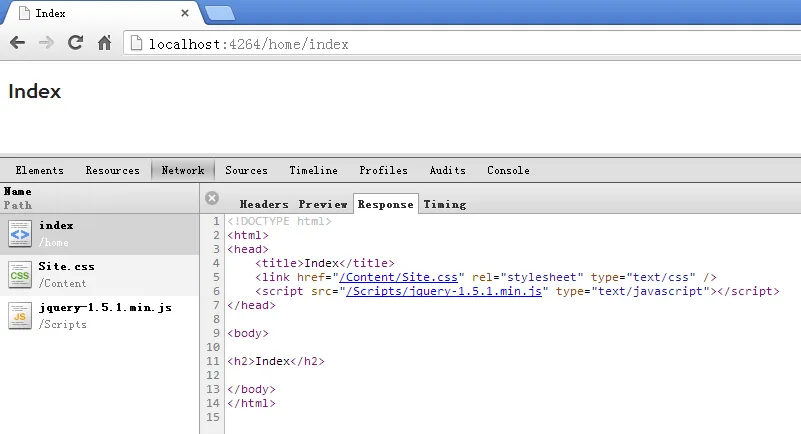Click the opening <body> tag line
Viewport: 801px width, 434px height.
click(x=248, y=333)
